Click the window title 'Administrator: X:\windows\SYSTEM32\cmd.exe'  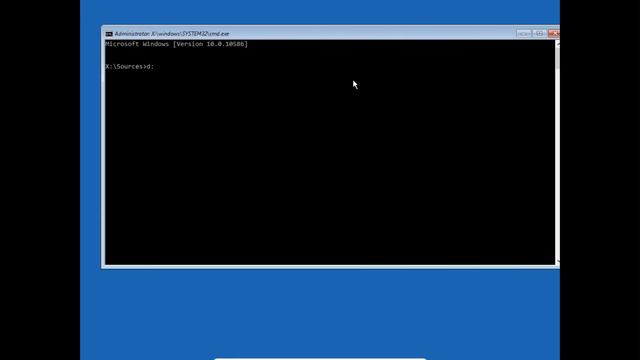click(x=172, y=34)
